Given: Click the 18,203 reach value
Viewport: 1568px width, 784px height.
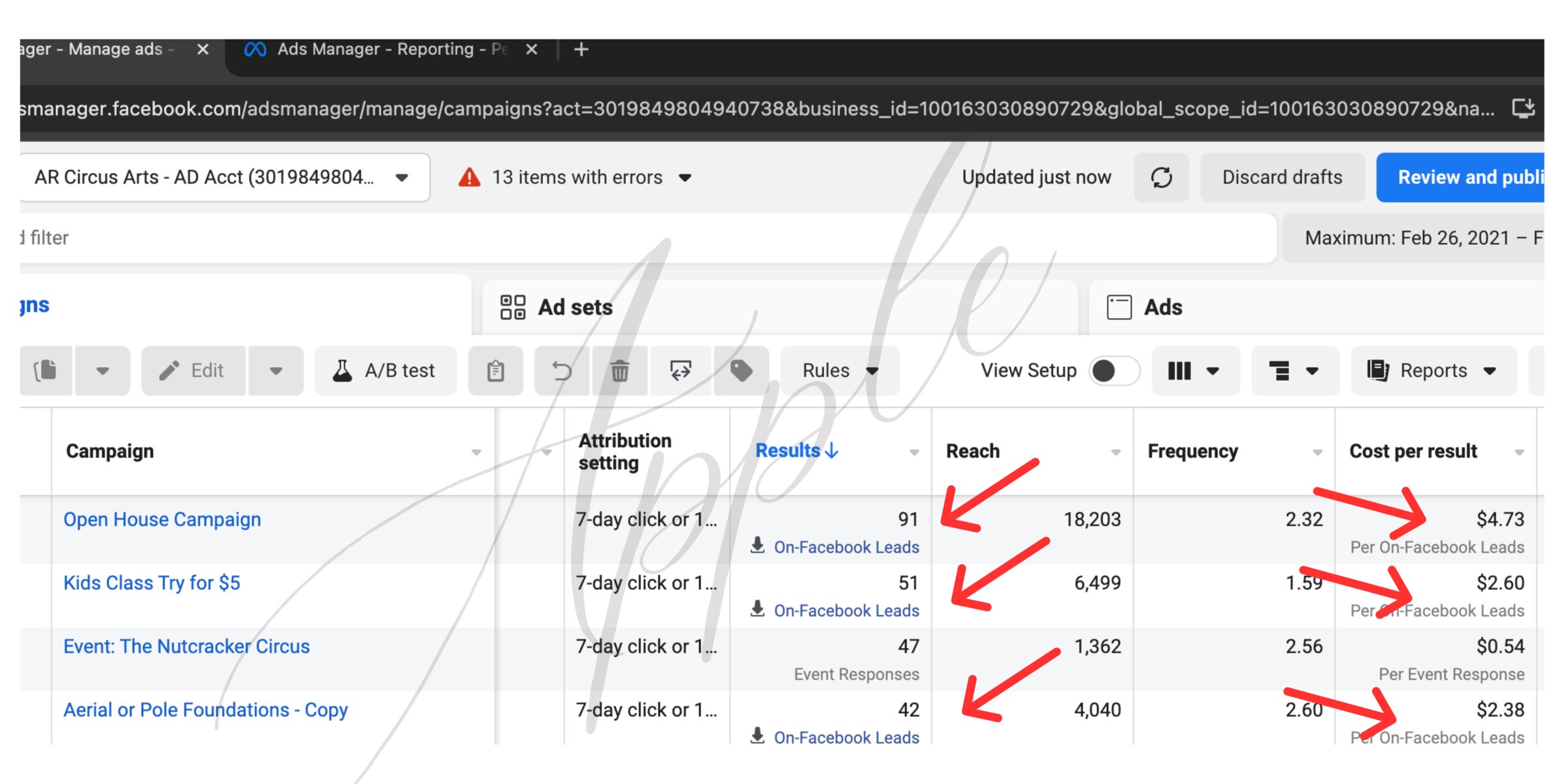Looking at the screenshot, I should point(1092,519).
